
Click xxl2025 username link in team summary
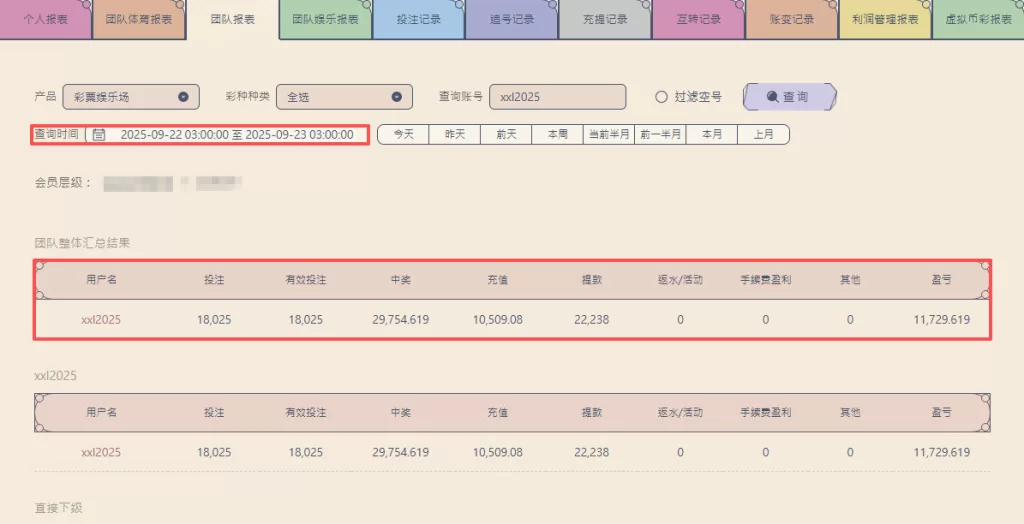click(101, 320)
